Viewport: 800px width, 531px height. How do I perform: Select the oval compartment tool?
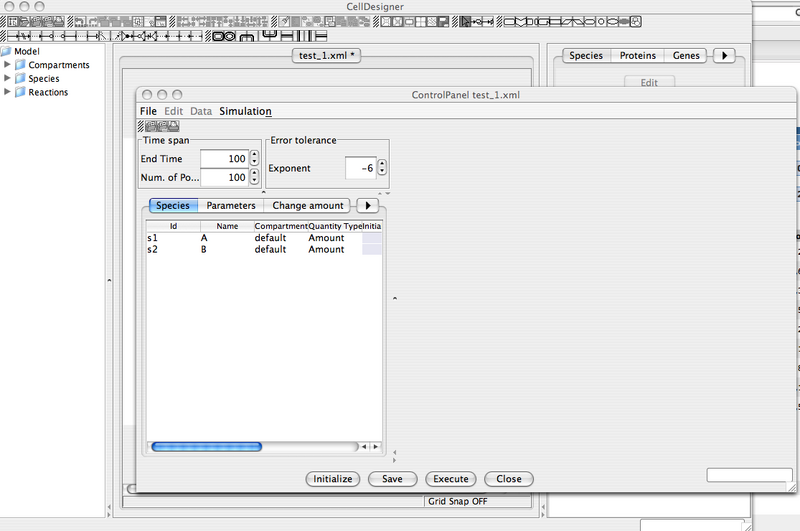(x=230, y=36)
